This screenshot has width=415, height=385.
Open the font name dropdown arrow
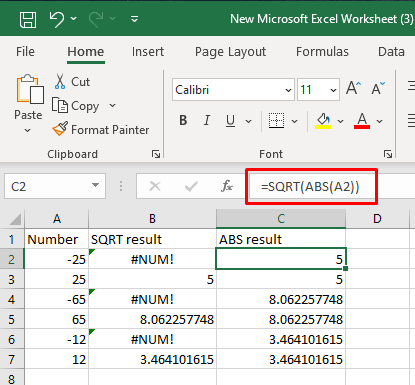(289, 90)
